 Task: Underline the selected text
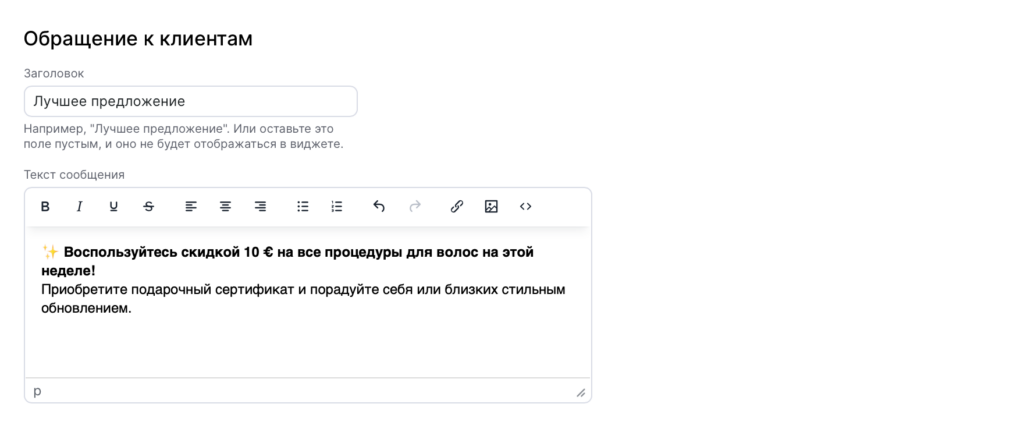pyautogui.click(x=113, y=207)
